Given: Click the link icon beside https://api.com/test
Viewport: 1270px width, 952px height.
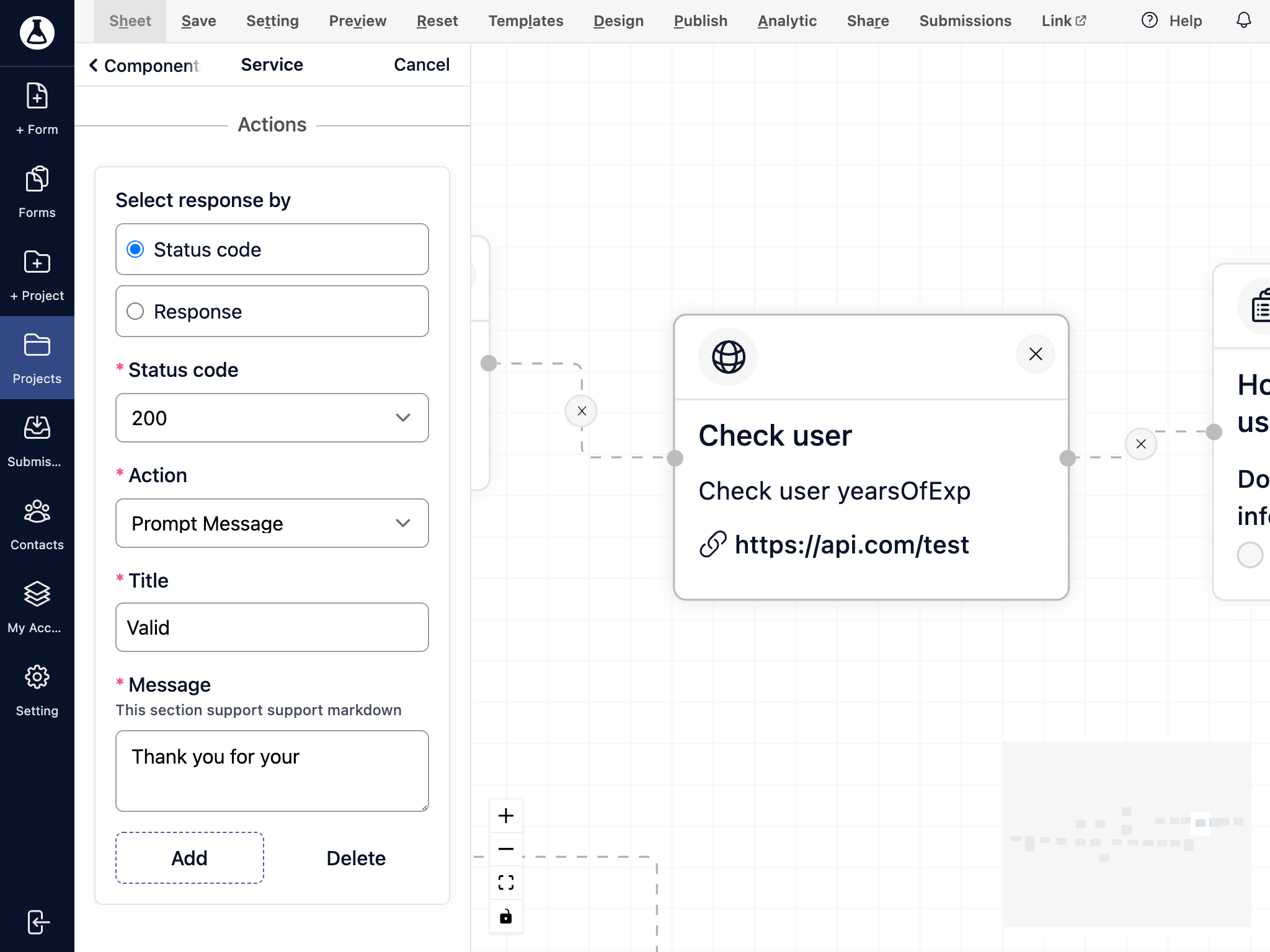Looking at the screenshot, I should point(713,545).
